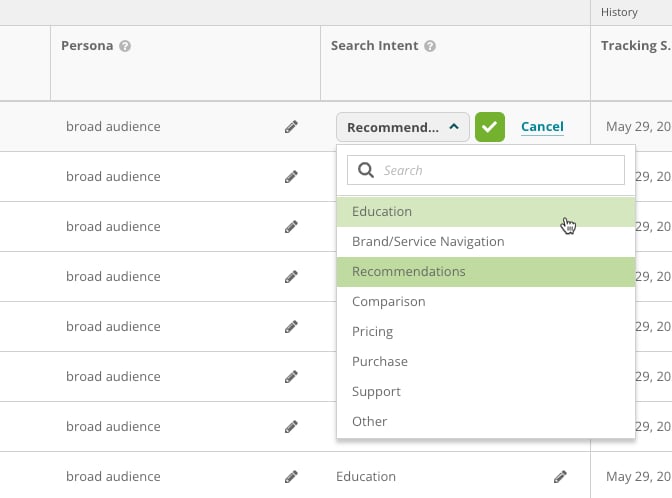Screen dimensions: 672x498
Task: Confirm selection with the green checkmark button
Action: click(x=490, y=127)
